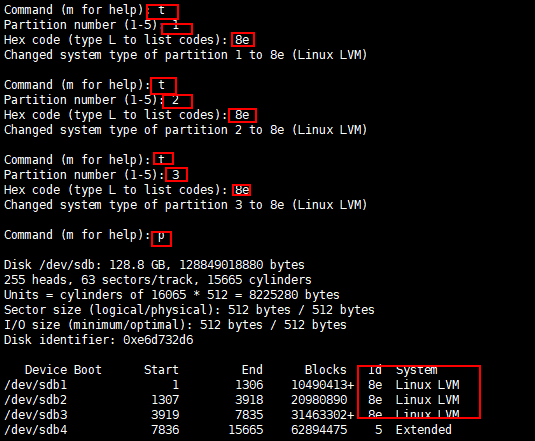The height and width of the screenshot is (441, 535).
Task: Click the 'Boot' column header
Action: point(88,370)
